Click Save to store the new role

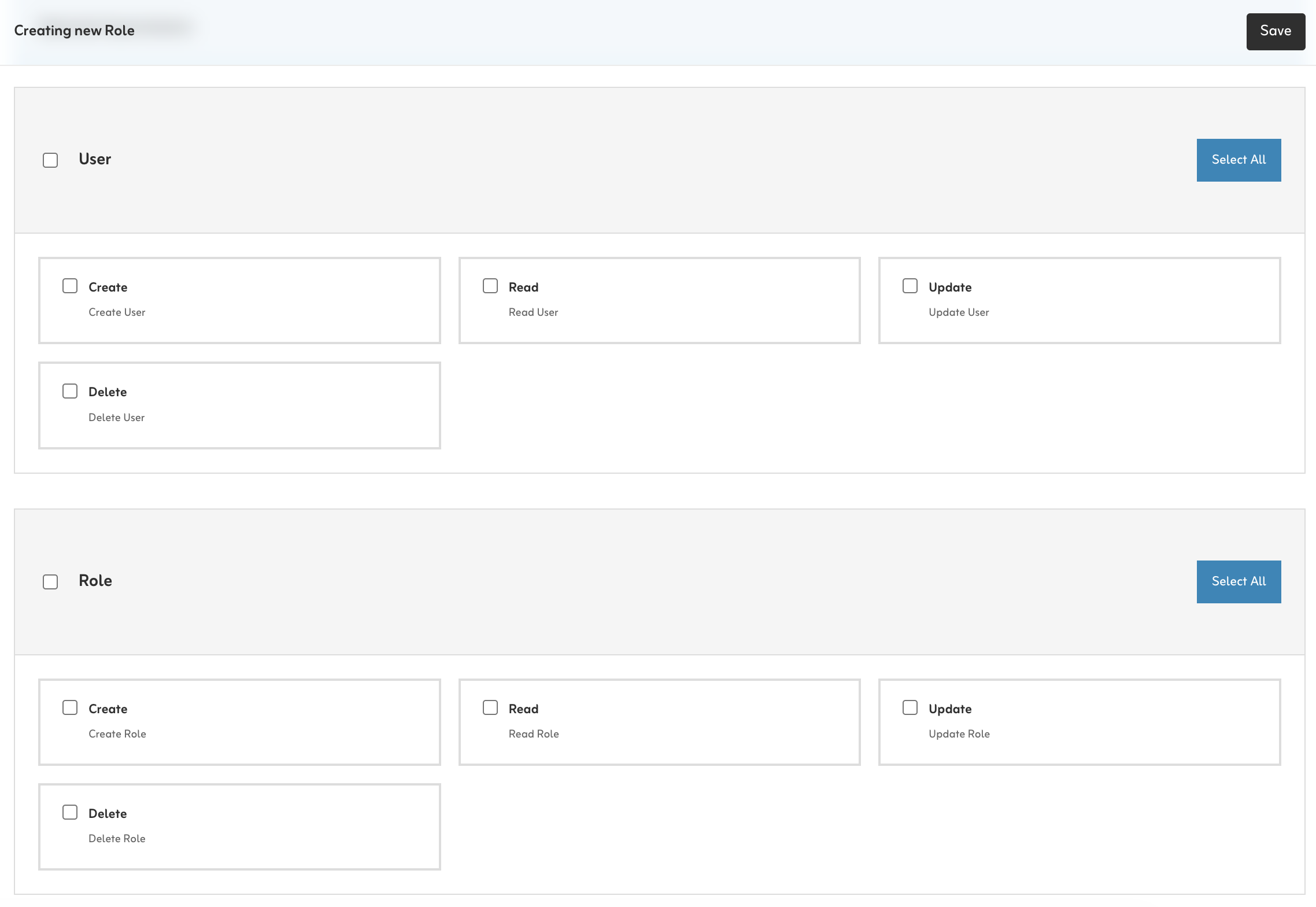1276,31
